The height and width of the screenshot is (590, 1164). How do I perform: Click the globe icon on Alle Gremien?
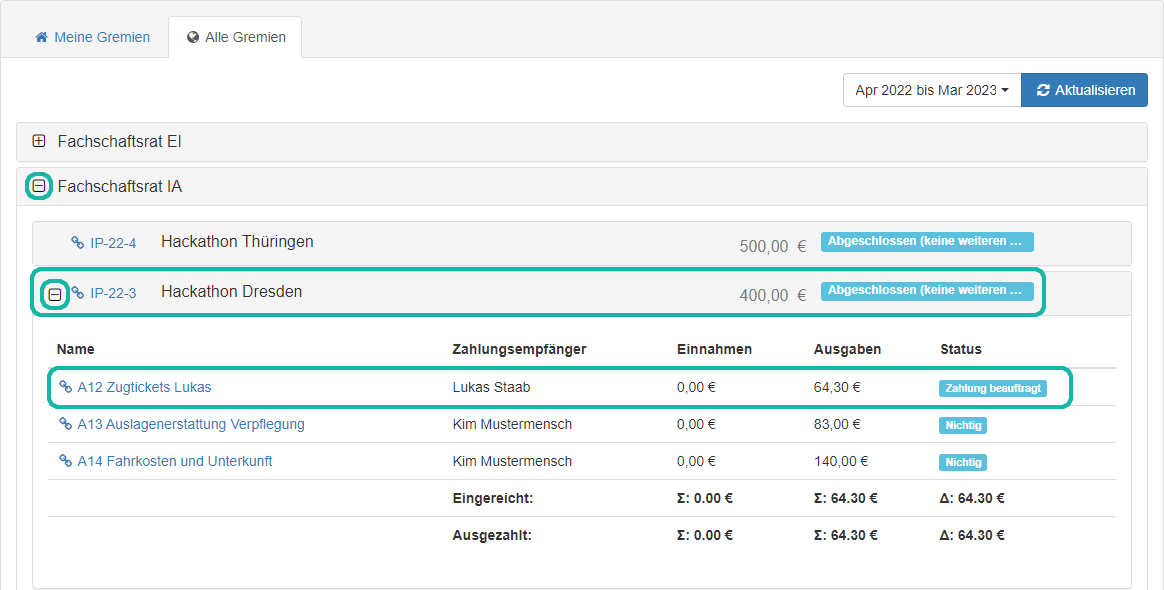pyautogui.click(x=192, y=37)
